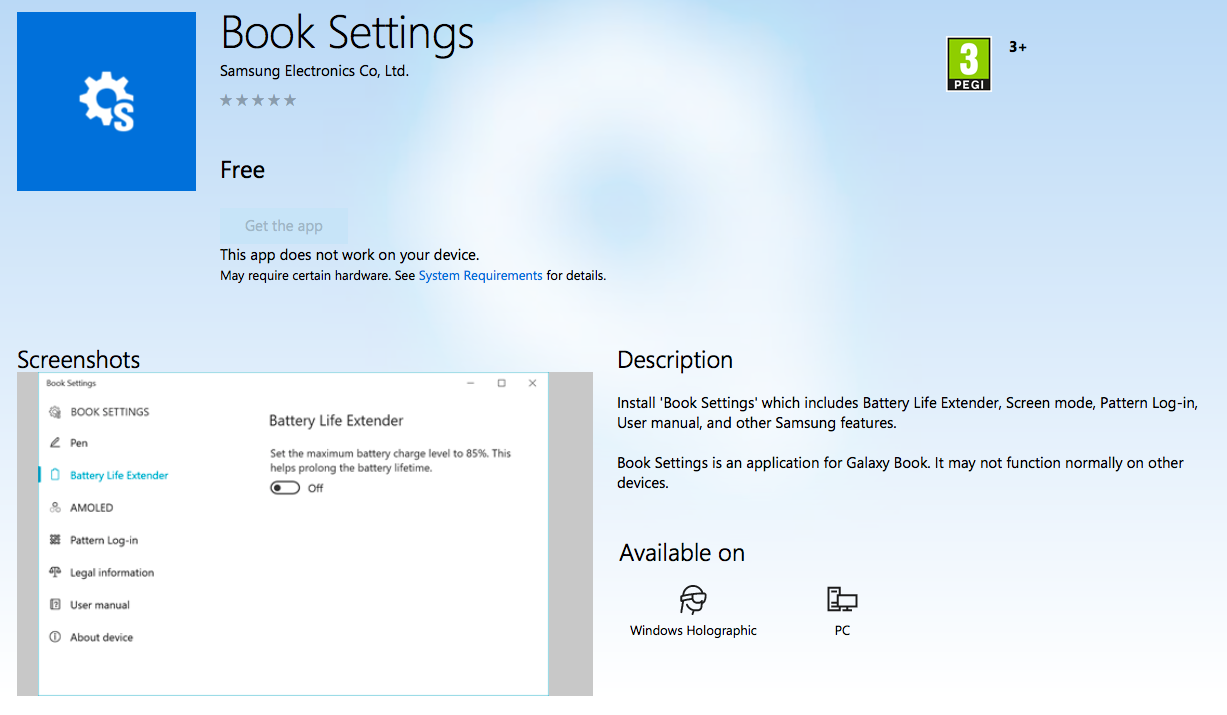Click the Book Settings gear app icon

(106, 102)
